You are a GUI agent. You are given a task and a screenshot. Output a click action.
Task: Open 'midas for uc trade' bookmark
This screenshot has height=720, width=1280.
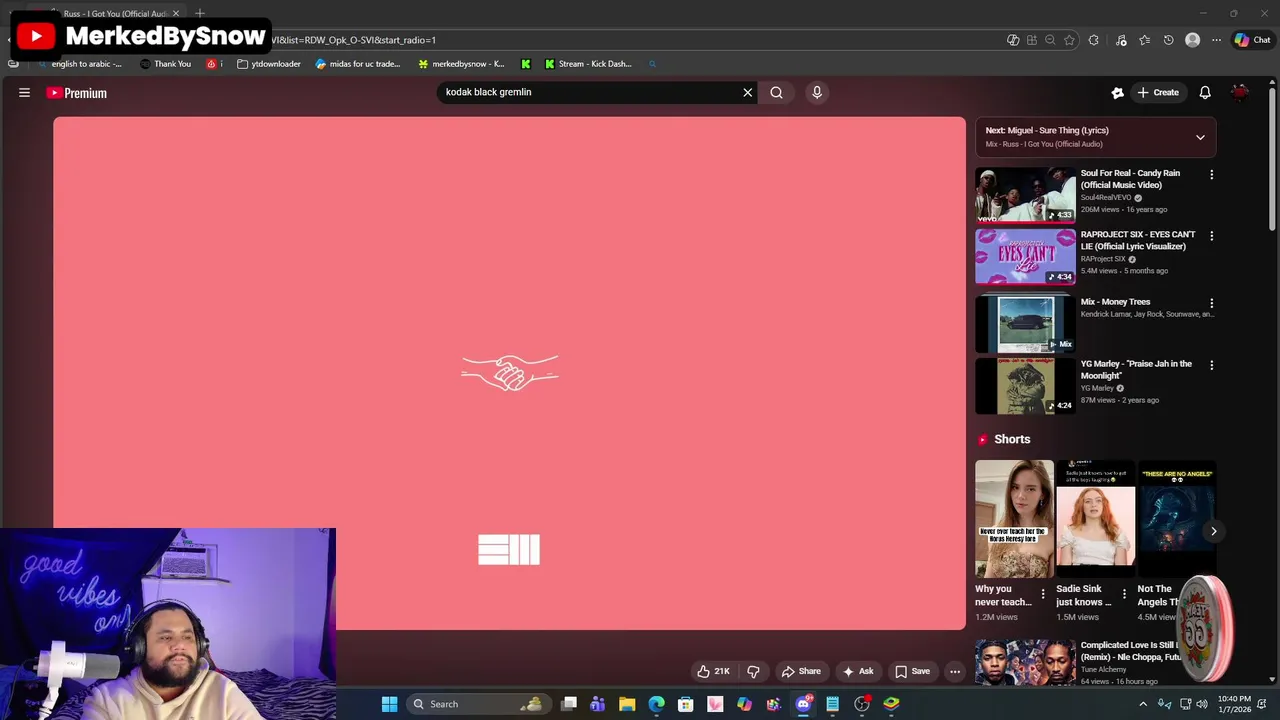click(357, 64)
